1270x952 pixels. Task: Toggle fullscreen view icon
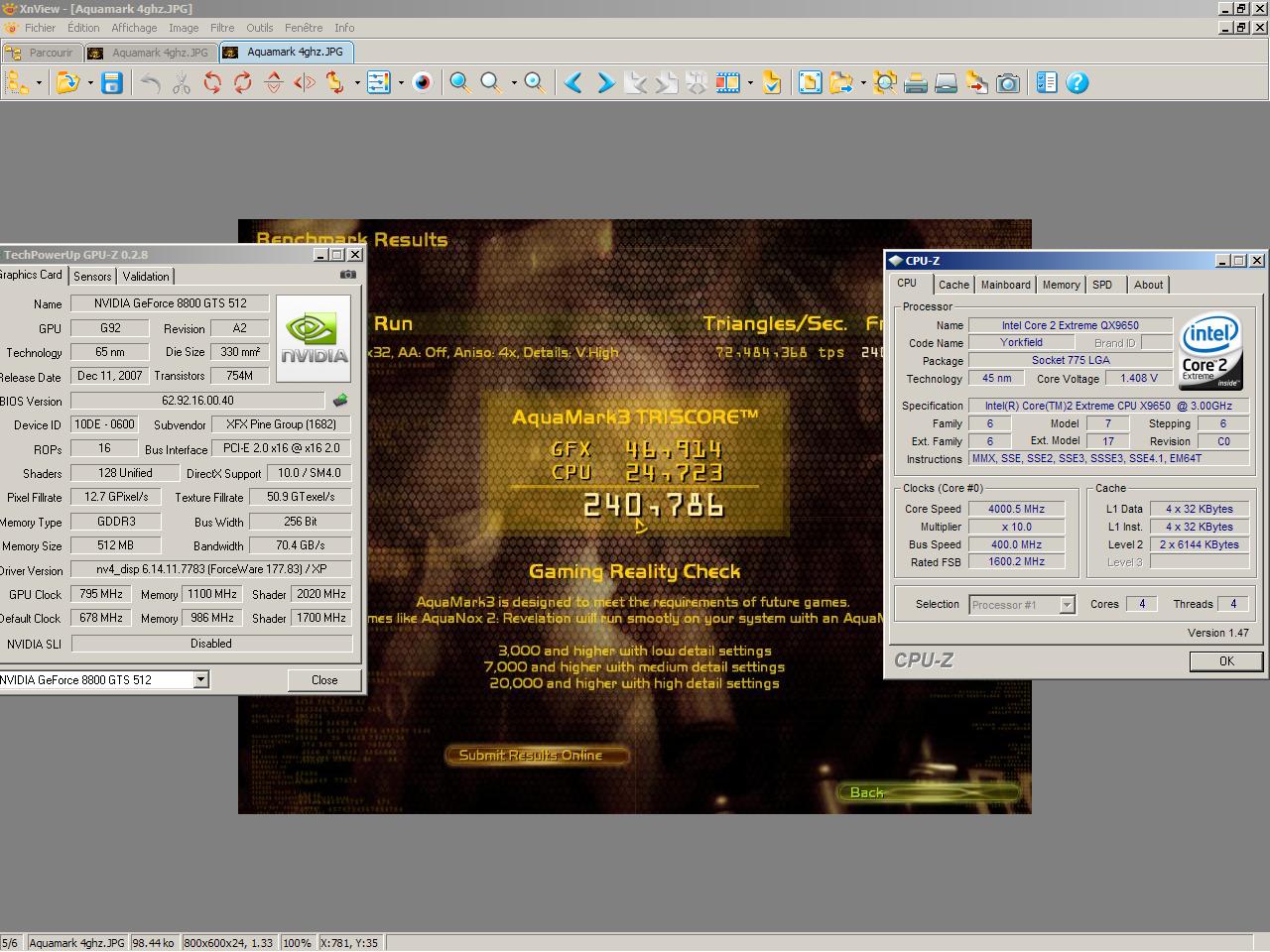point(810,83)
